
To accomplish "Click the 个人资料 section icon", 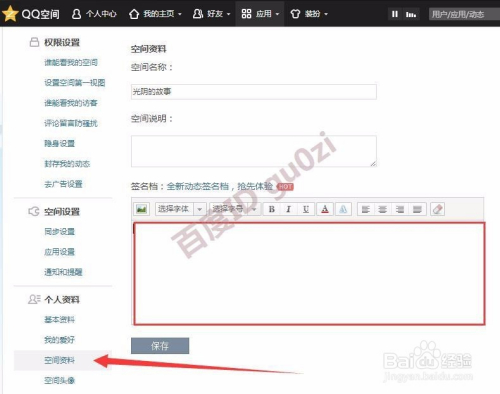I will (x=34, y=299).
